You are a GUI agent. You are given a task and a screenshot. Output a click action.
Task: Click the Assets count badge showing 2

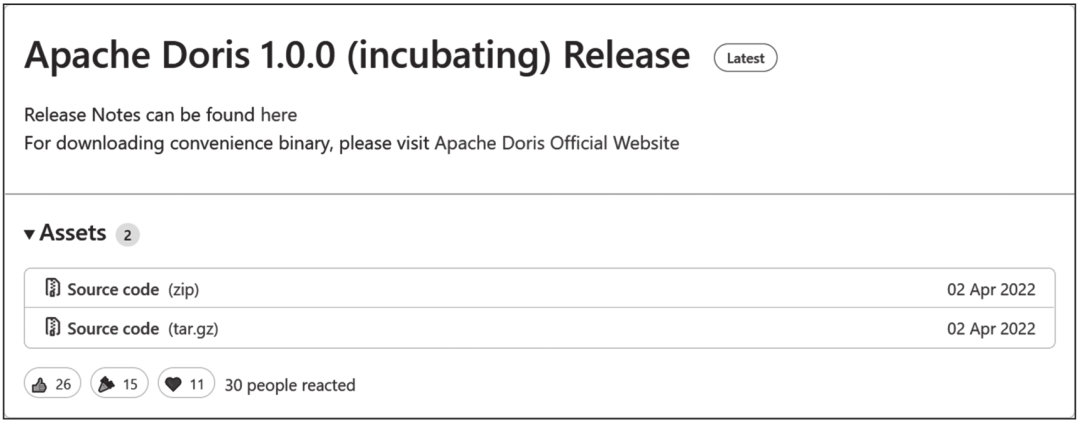pyautogui.click(x=127, y=235)
